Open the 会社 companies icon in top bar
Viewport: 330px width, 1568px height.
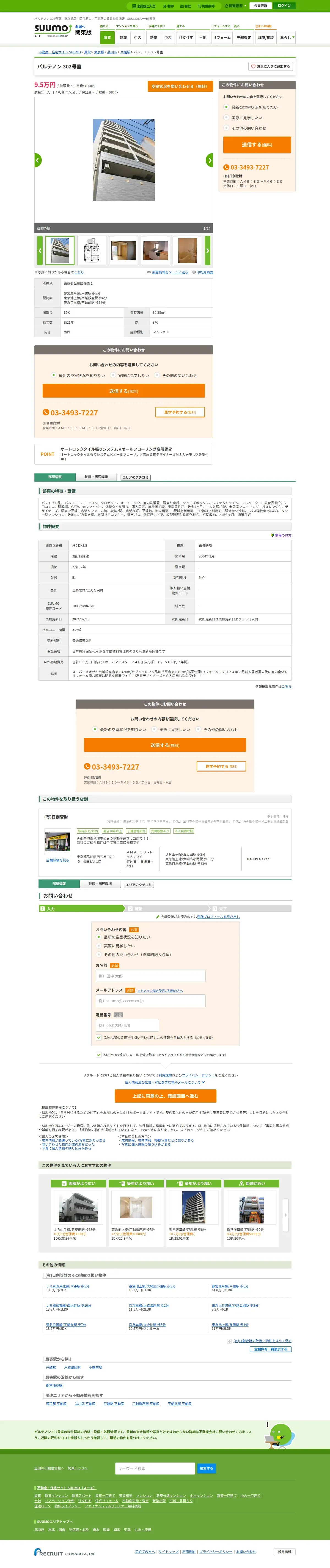[x=186, y=5]
